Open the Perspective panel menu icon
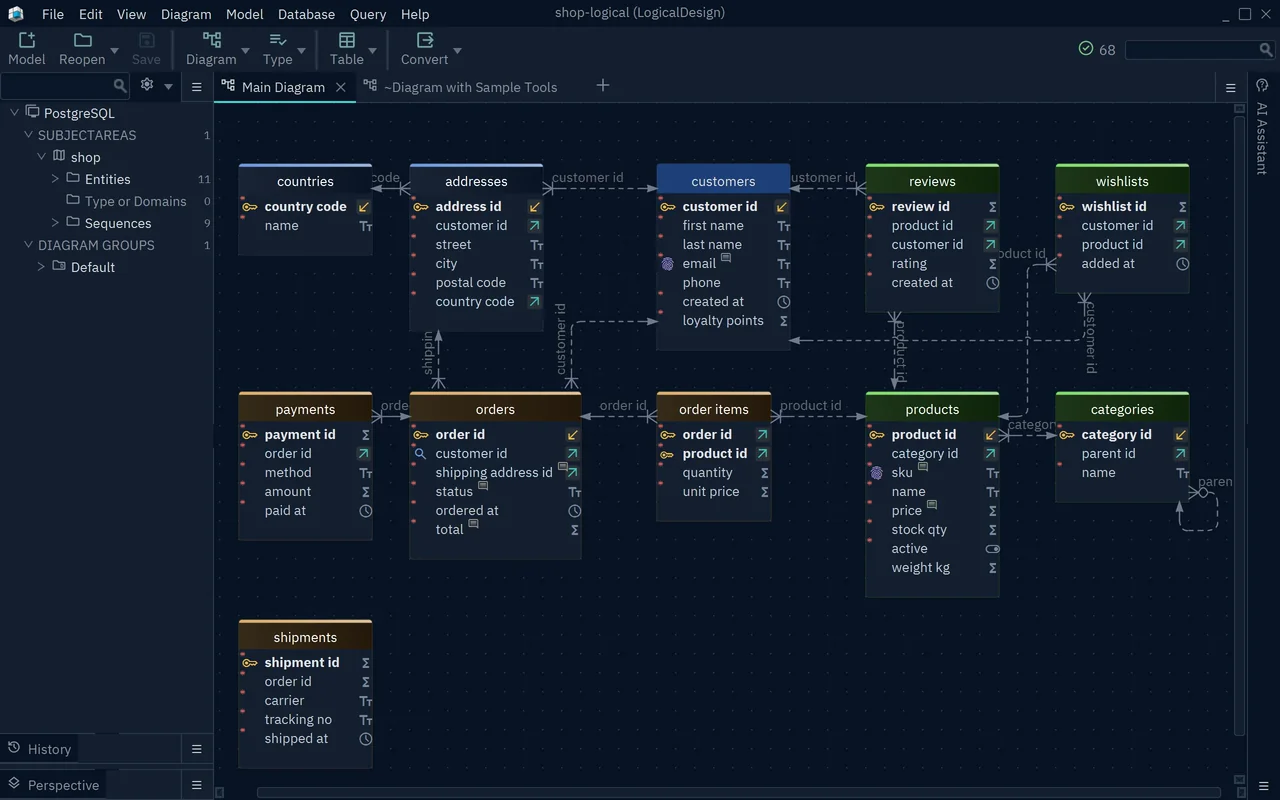 (x=197, y=785)
